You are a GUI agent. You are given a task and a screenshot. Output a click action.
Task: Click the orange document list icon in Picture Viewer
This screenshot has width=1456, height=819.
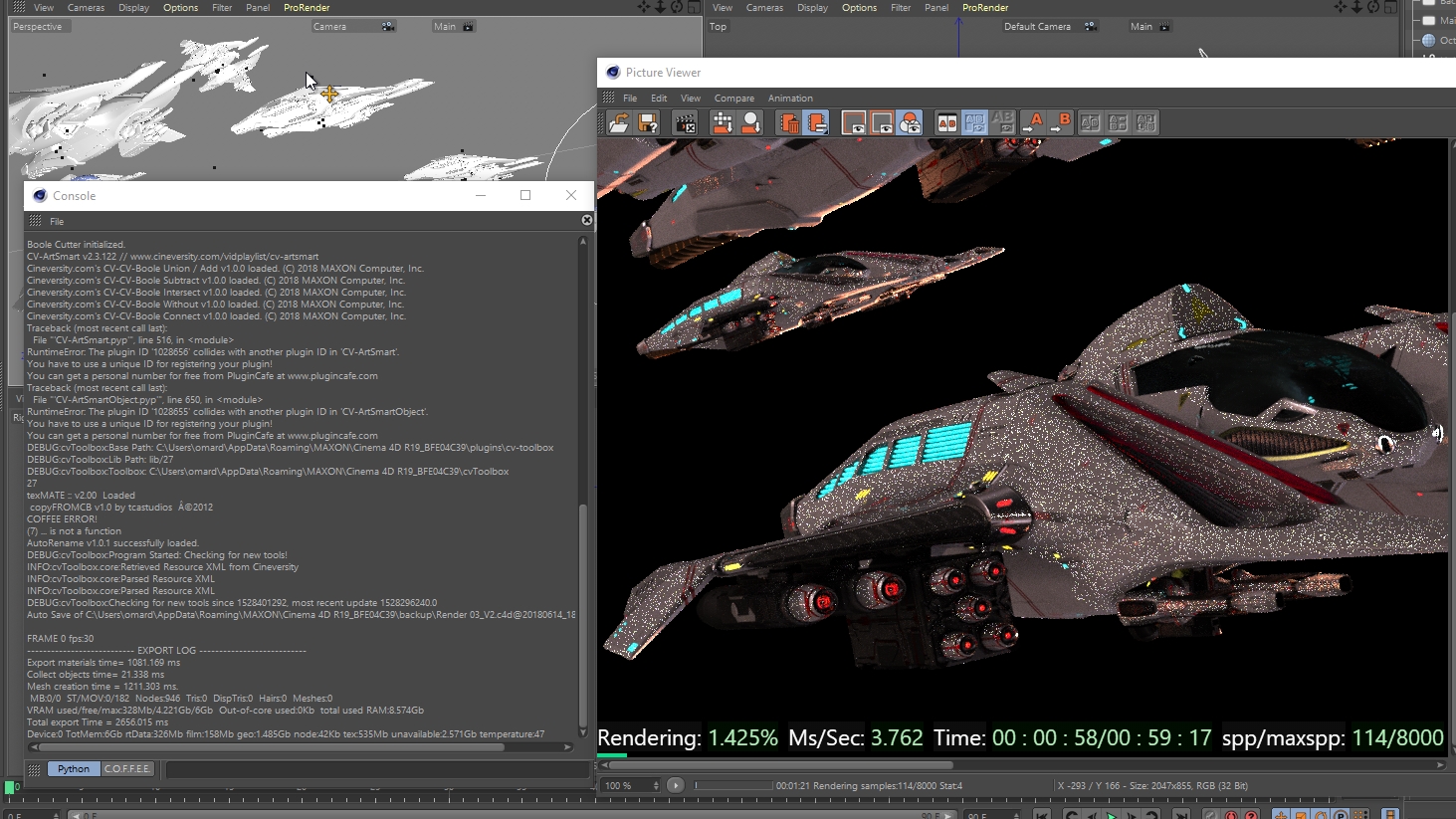(817, 122)
